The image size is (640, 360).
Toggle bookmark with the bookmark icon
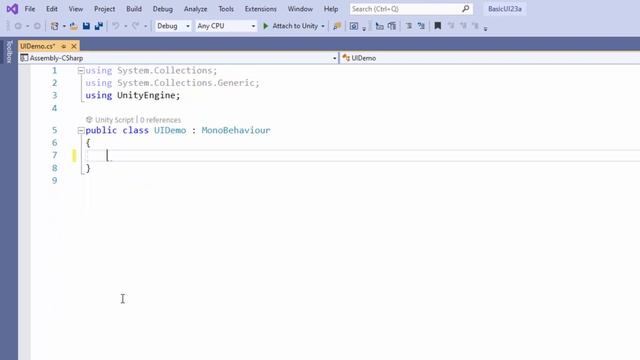[438, 26]
